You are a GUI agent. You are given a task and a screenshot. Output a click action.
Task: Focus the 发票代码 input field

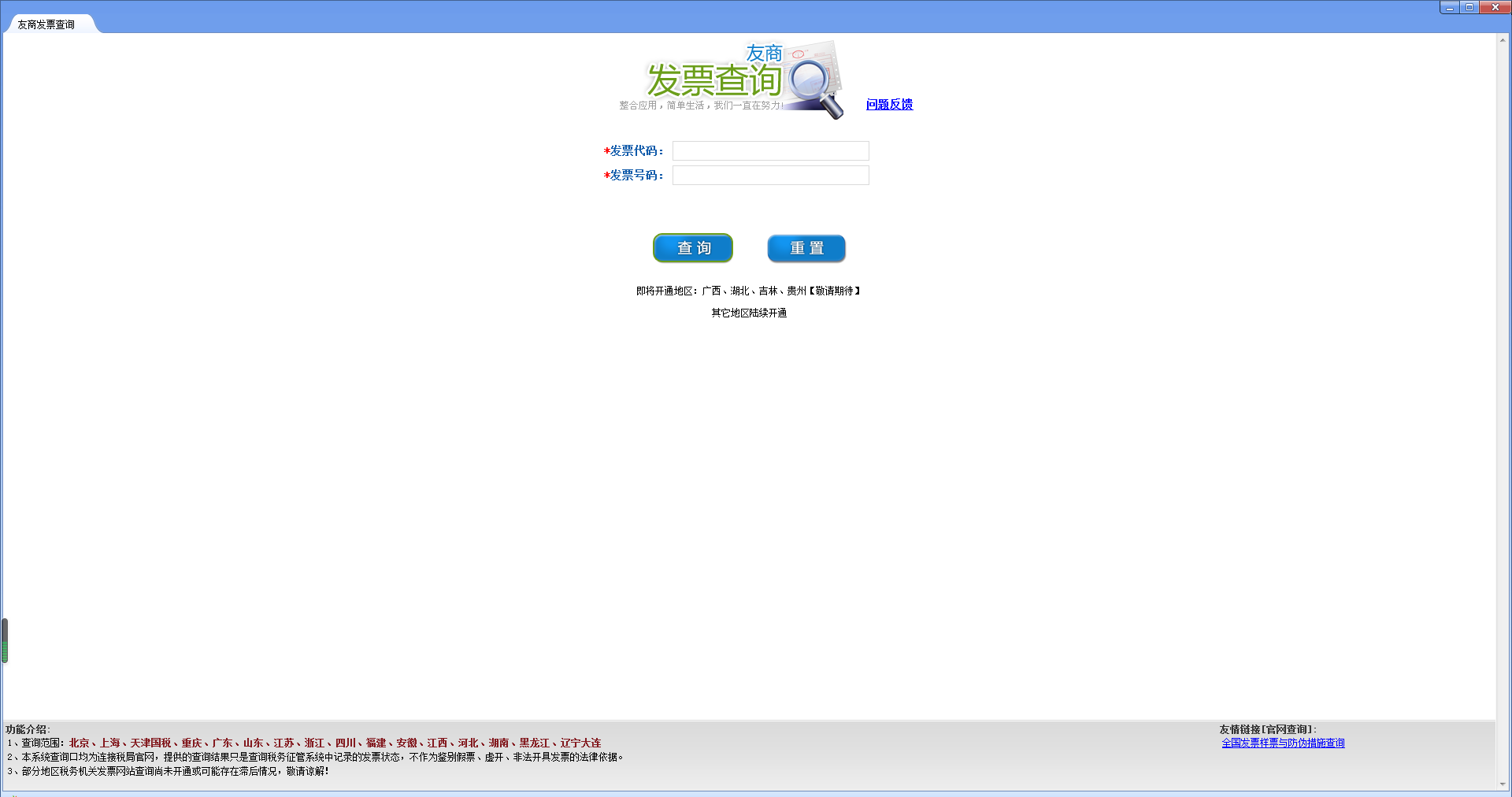[770, 151]
